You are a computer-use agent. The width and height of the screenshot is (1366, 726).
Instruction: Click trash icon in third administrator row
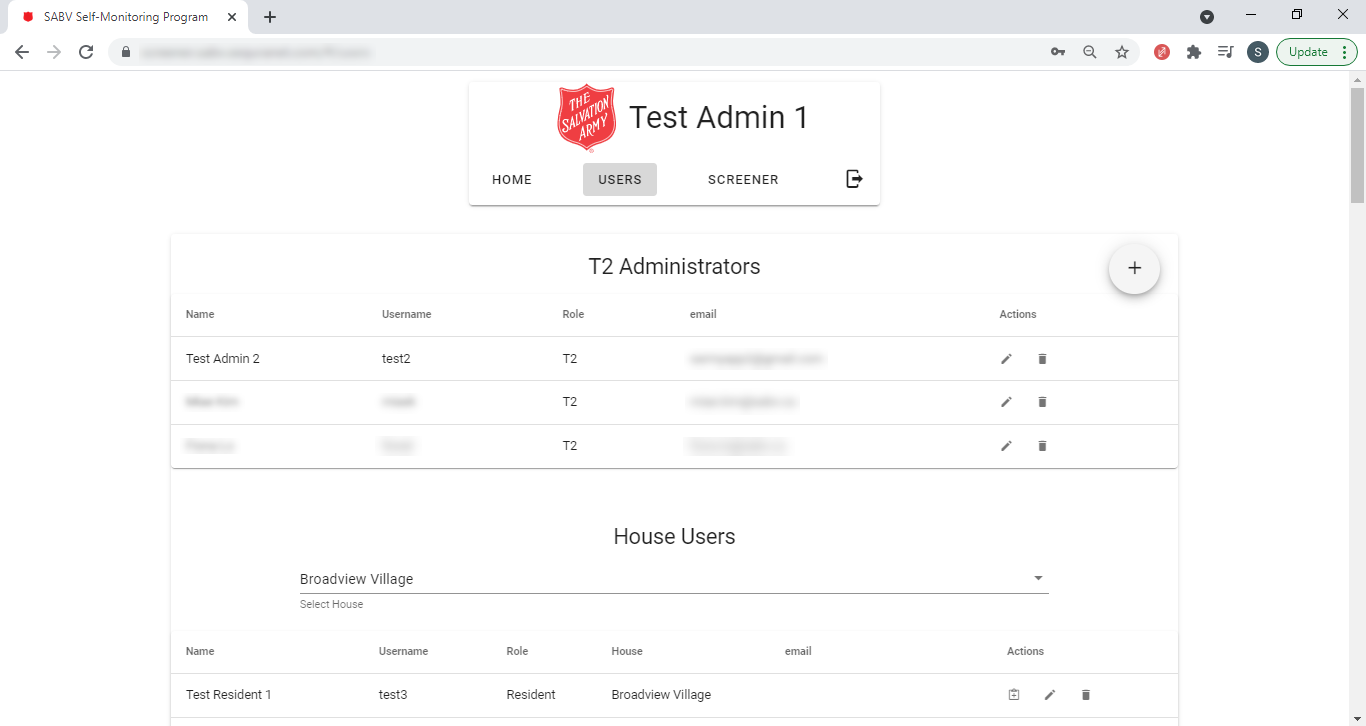[1042, 446]
